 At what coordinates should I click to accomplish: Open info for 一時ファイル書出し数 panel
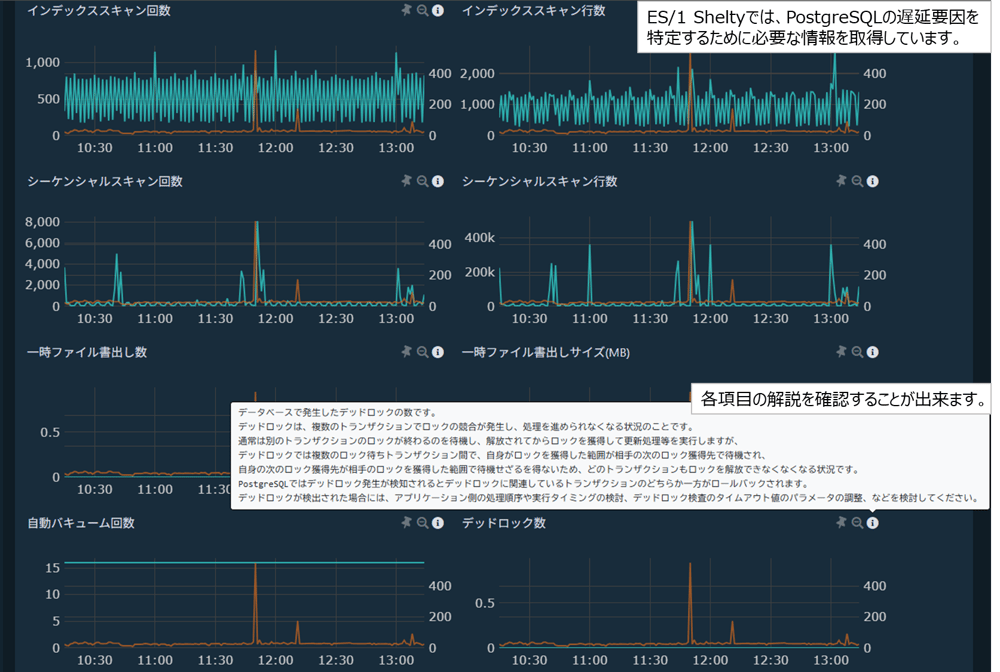pos(437,351)
